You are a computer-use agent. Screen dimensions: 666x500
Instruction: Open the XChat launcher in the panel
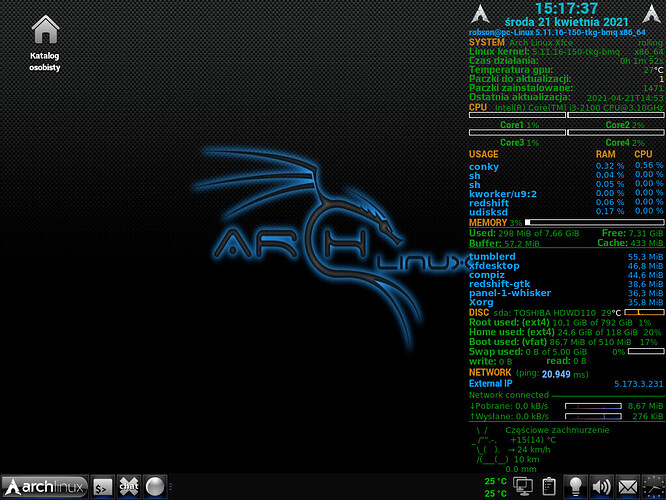point(129,487)
